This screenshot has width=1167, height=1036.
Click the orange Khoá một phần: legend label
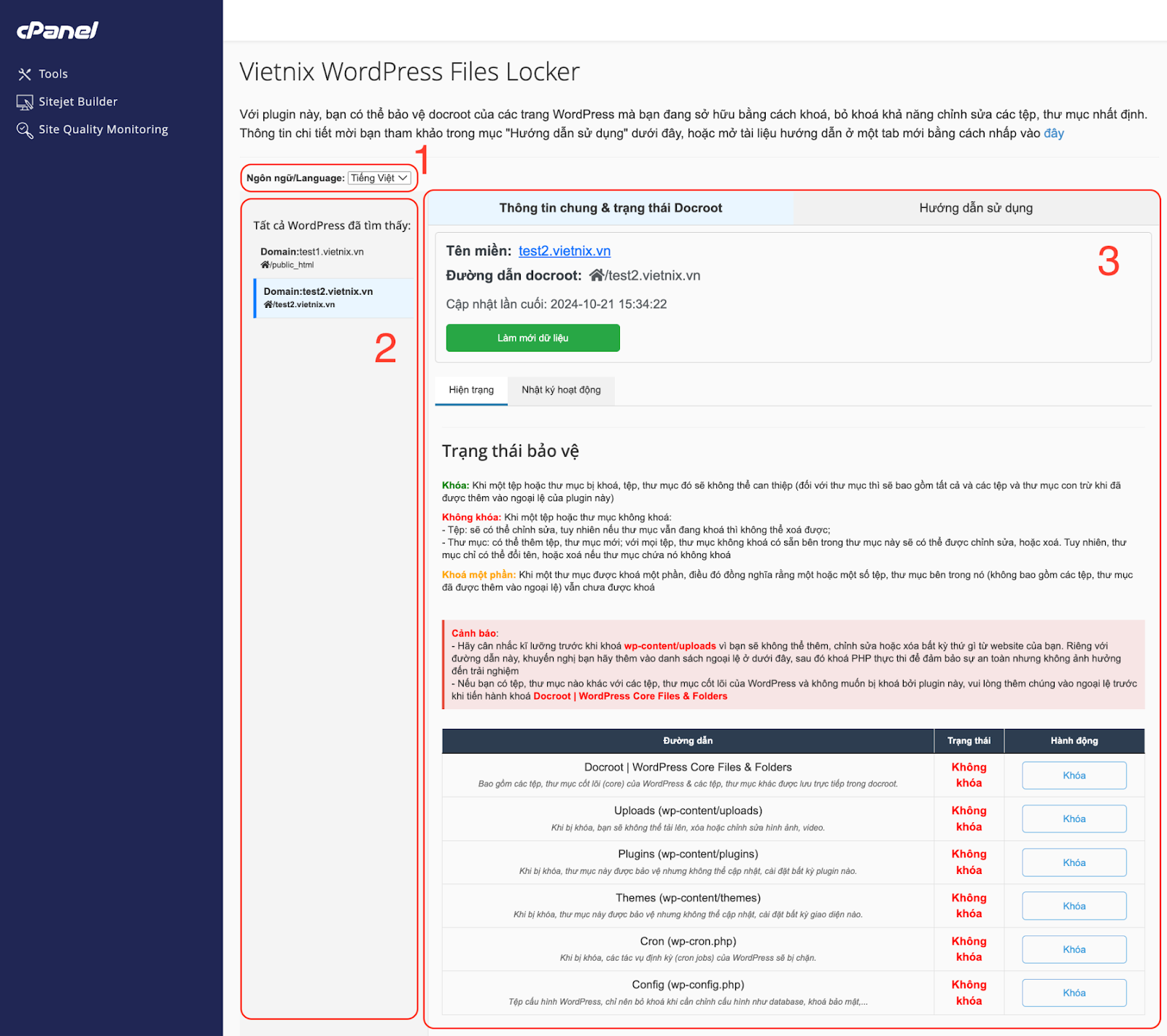tap(478, 575)
